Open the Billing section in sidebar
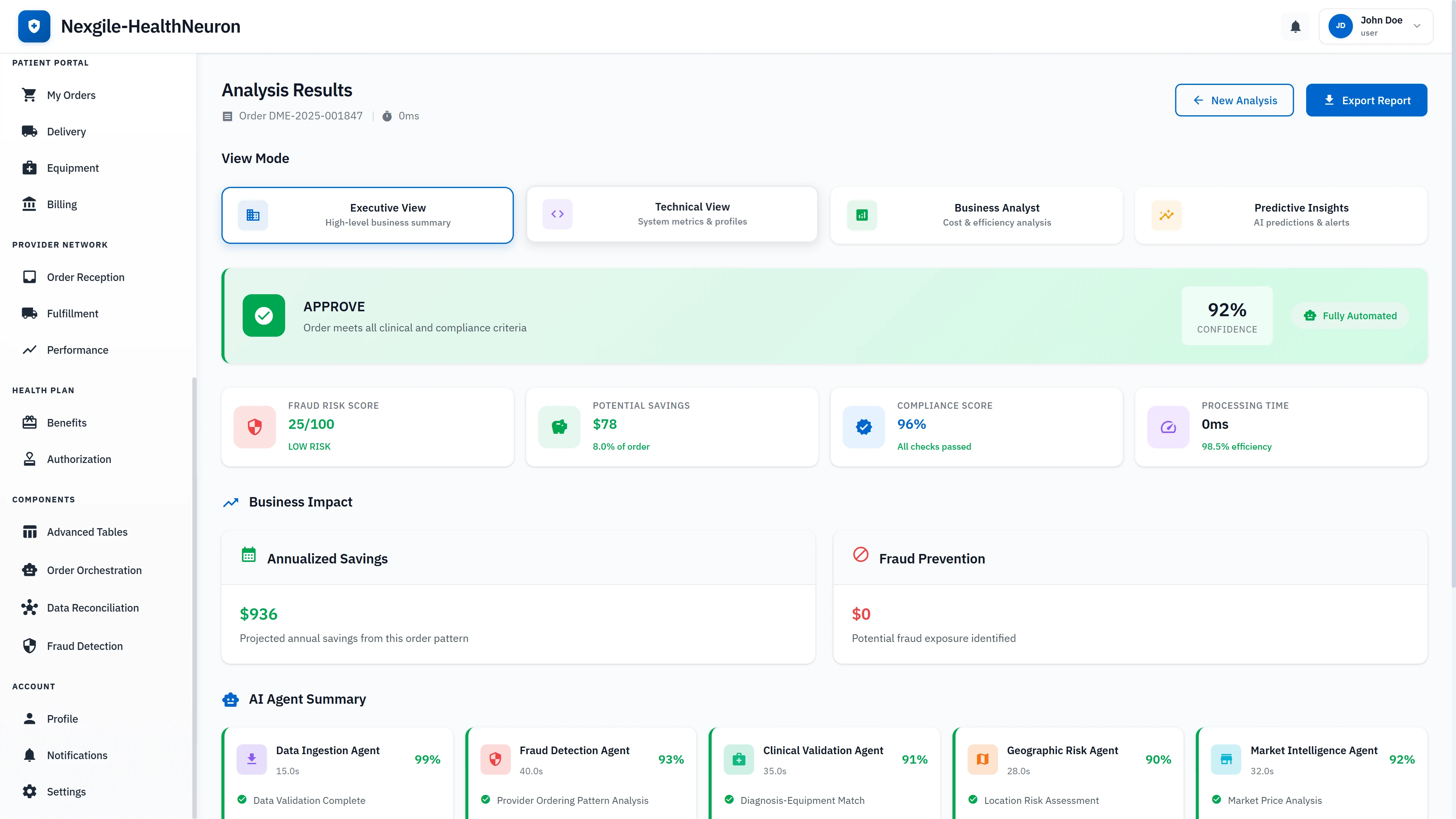This screenshot has width=1456, height=819. coord(61,204)
